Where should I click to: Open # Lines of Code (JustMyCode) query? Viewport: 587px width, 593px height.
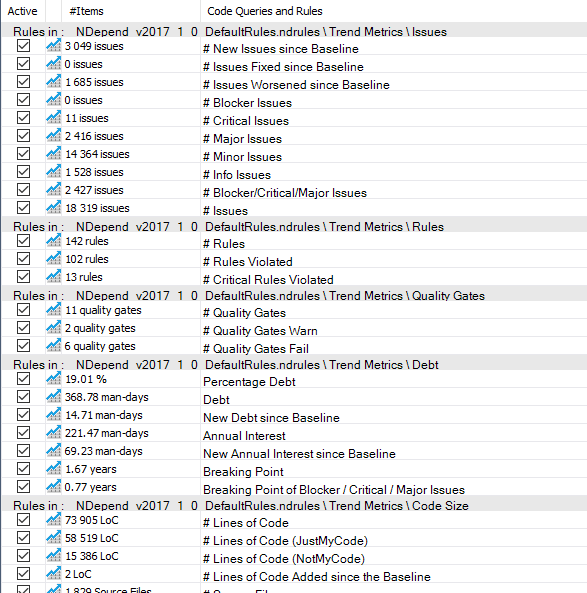click(x=286, y=541)
